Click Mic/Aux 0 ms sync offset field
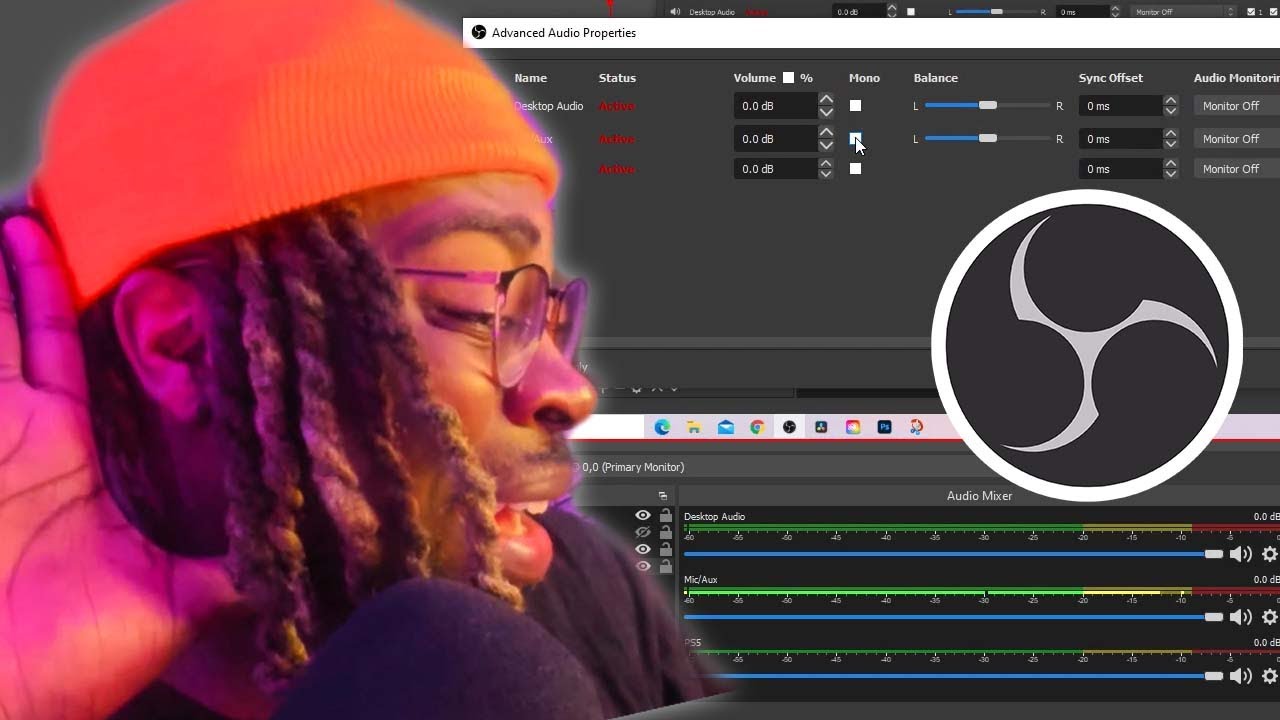 click(1120, 139)
